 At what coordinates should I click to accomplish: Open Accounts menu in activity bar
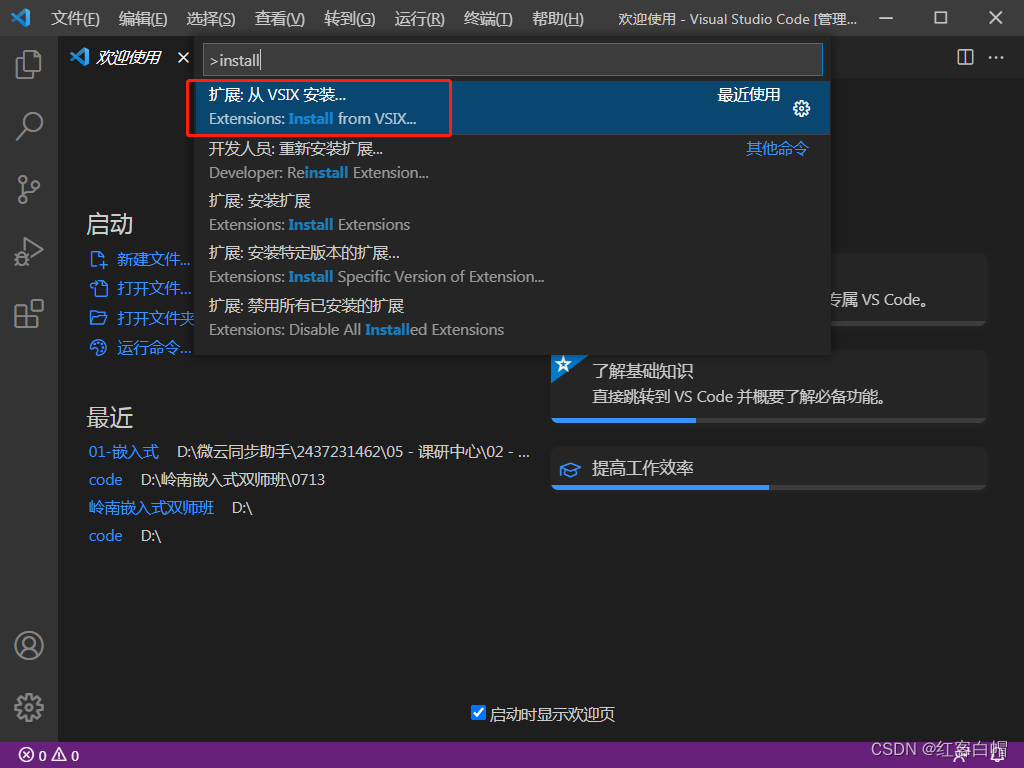pyautogui.click(x=29, y=645)
